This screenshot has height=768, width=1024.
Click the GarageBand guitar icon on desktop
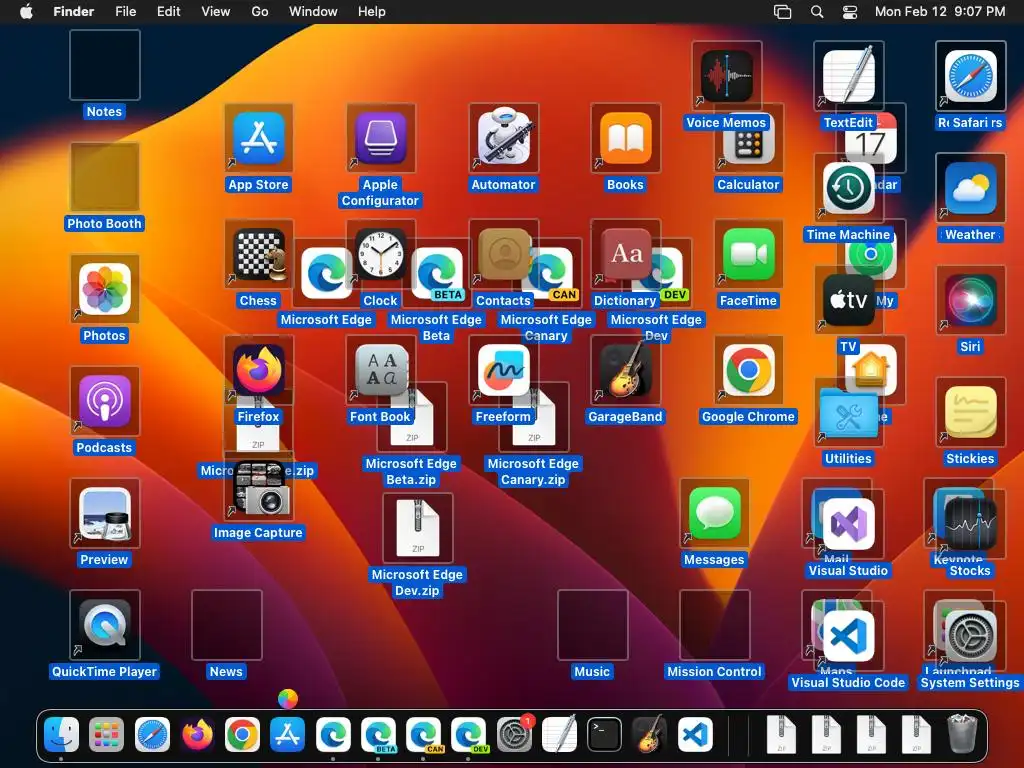626,371
